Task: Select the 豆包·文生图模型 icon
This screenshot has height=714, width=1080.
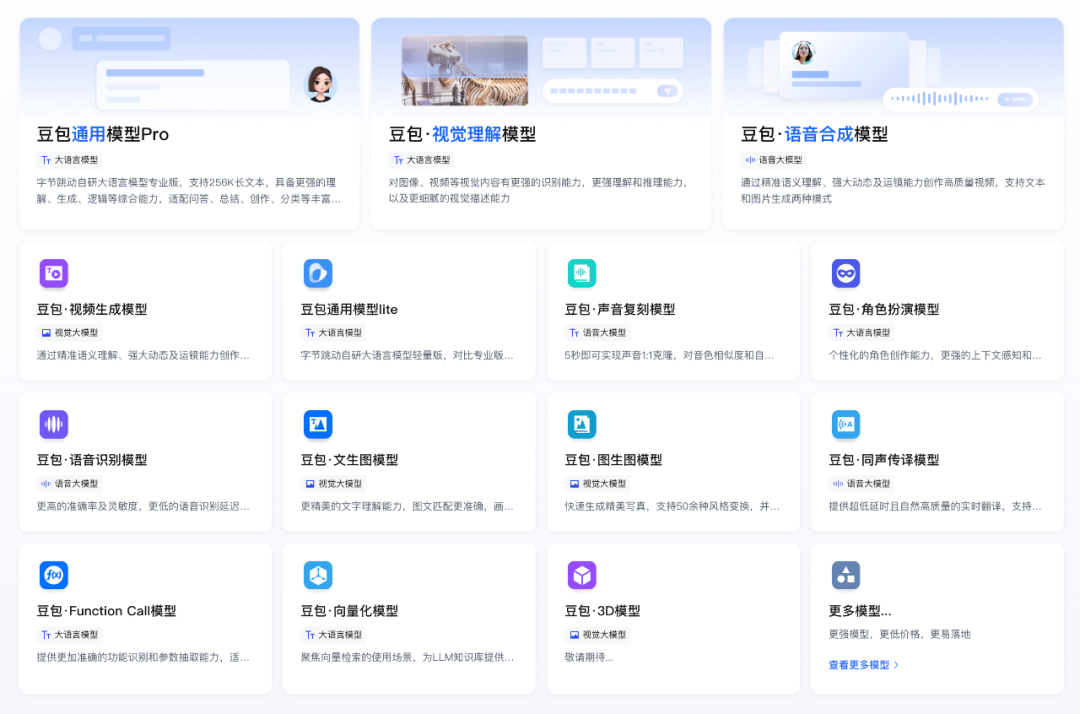Action: coord(317,424)
